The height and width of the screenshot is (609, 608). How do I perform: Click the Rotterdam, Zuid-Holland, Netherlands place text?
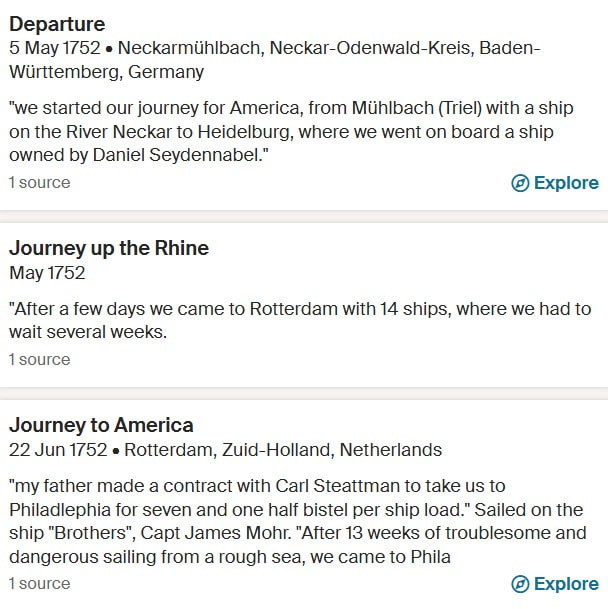283,450
